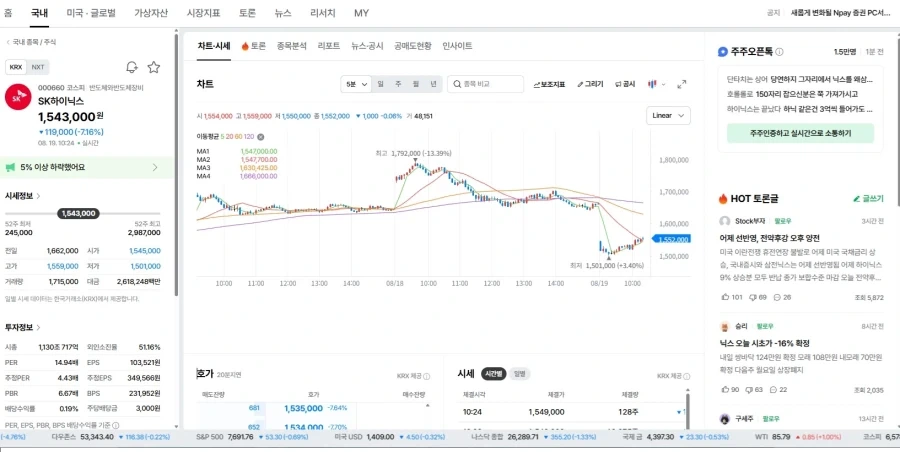Select the 일 daily chart period
Screen dimensions: 900x452
coord(381,84)
